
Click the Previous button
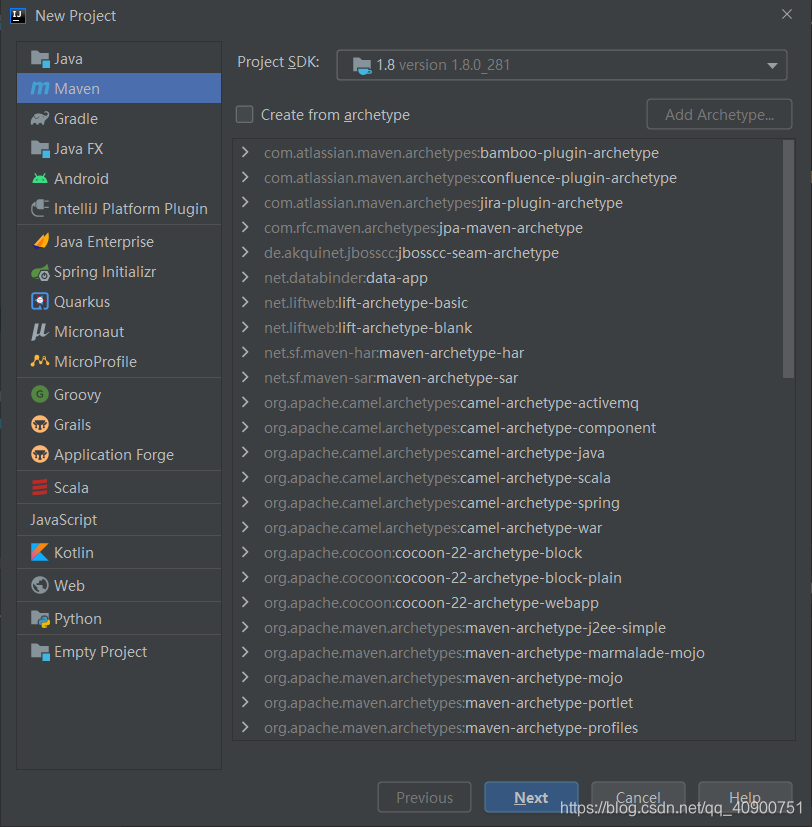coord(424,797)
